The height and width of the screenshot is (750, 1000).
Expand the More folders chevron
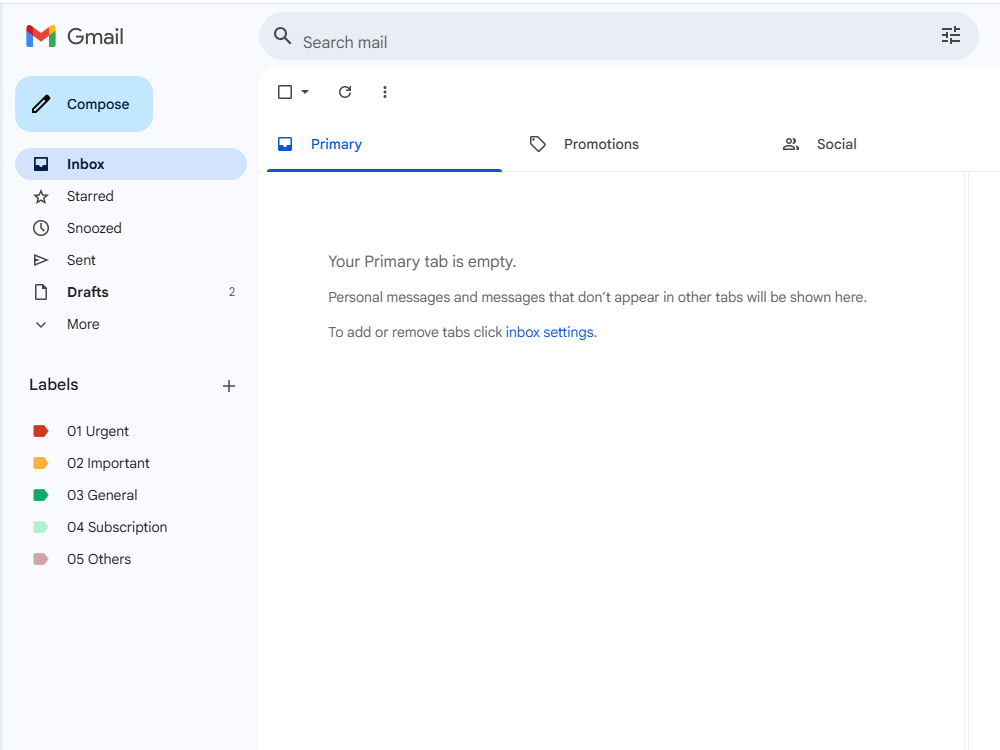41,325
